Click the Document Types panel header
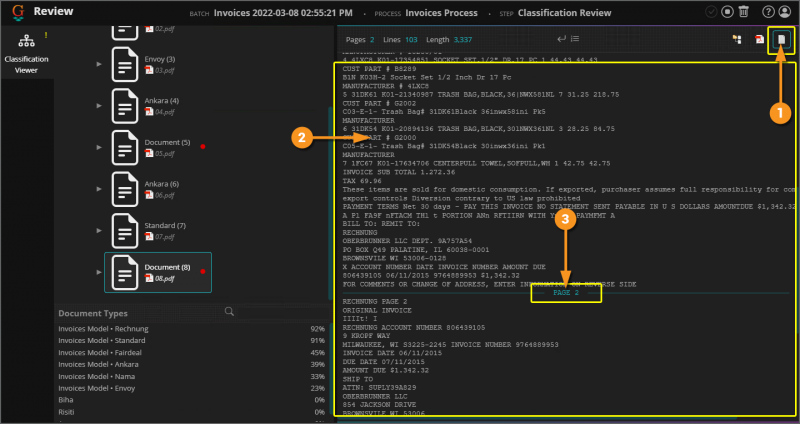 coord(93,313)
